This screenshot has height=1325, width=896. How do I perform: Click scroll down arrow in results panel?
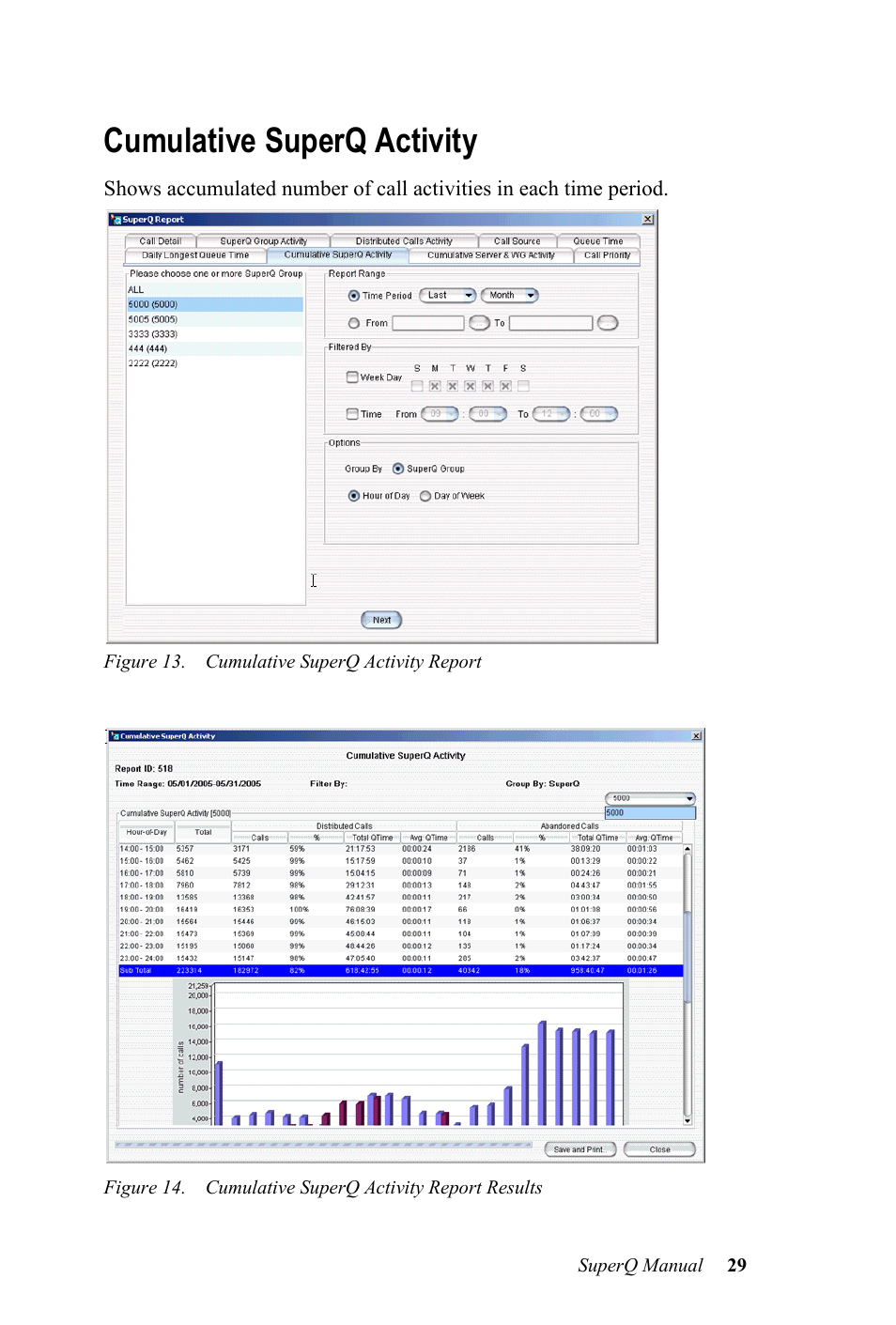[687, 1120]
